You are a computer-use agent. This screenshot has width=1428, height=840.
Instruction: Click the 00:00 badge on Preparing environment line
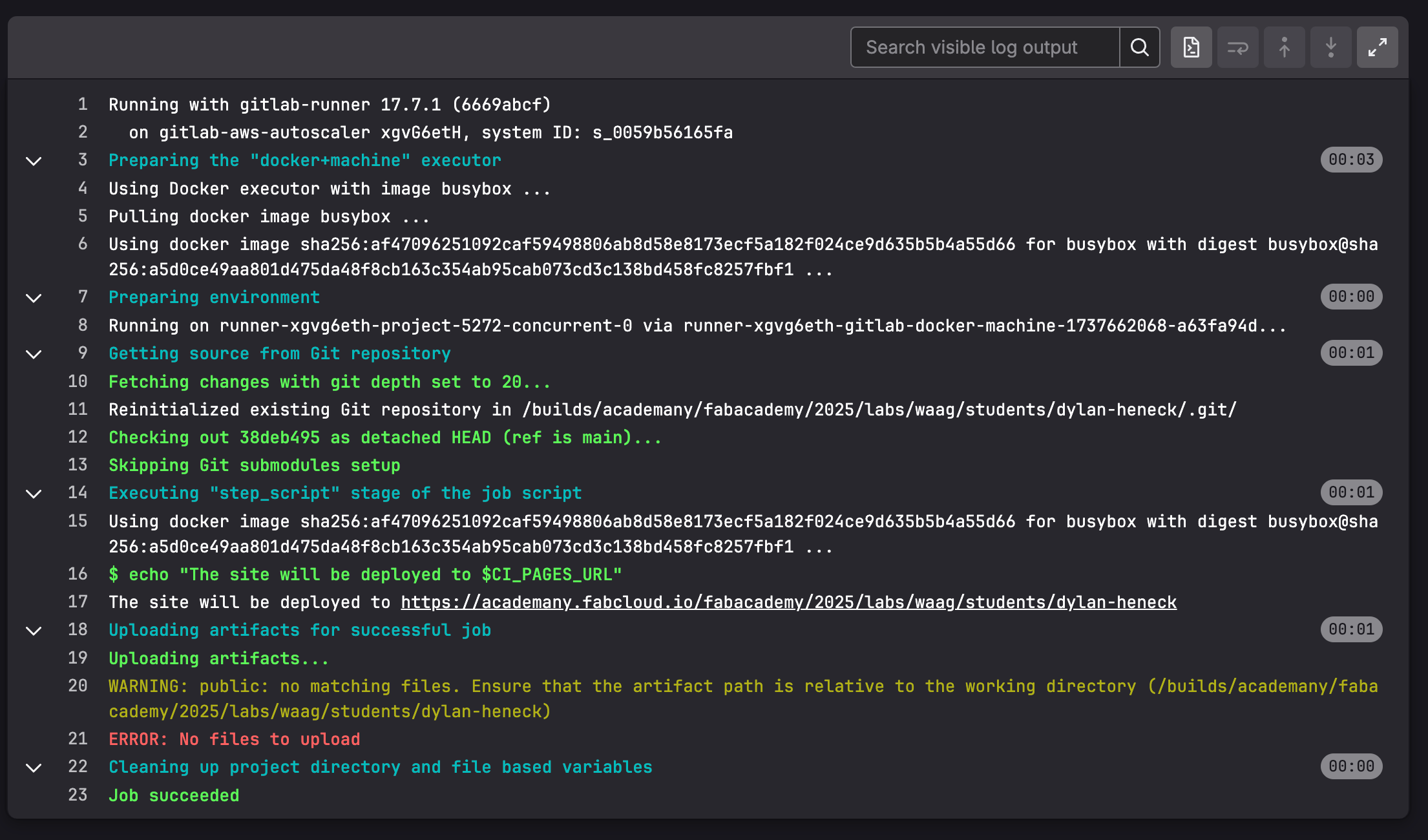[x=1351, y=297]
